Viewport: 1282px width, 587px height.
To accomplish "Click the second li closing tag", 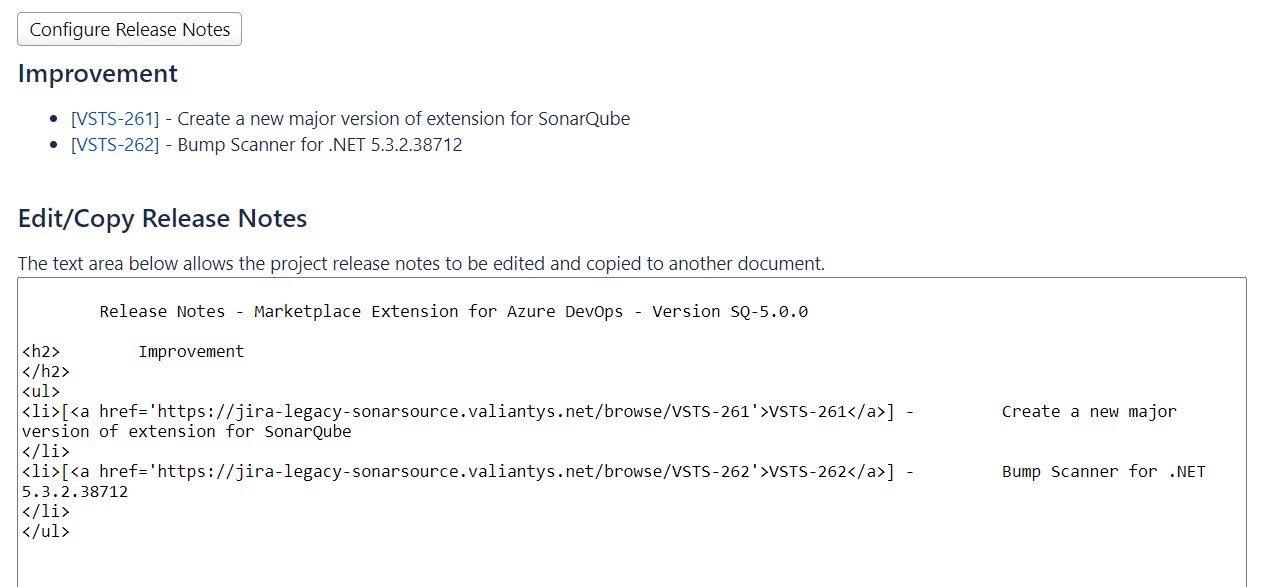I will pyautogui.click(x=45, y=511).
